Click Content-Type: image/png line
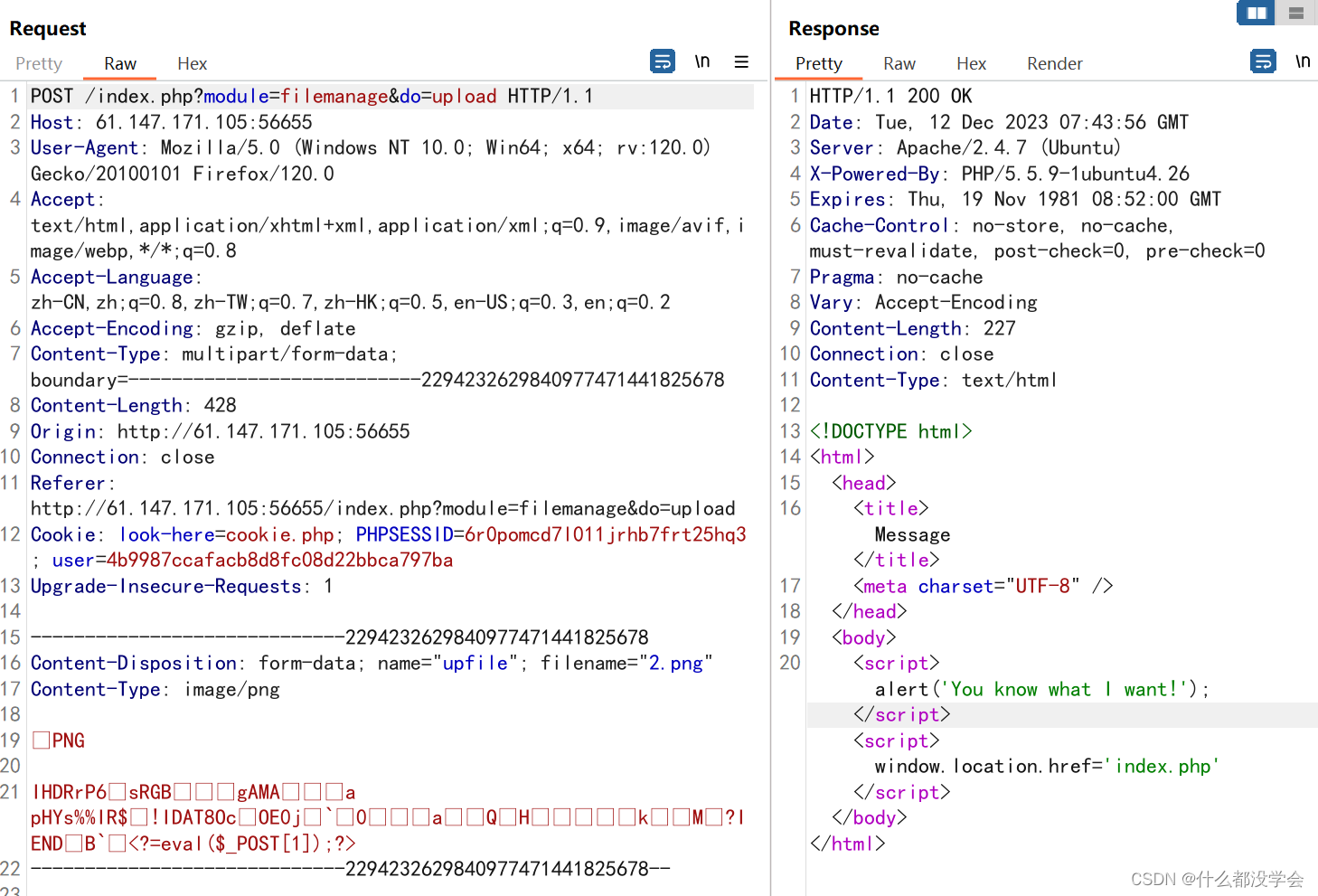 tap(155, 689)
